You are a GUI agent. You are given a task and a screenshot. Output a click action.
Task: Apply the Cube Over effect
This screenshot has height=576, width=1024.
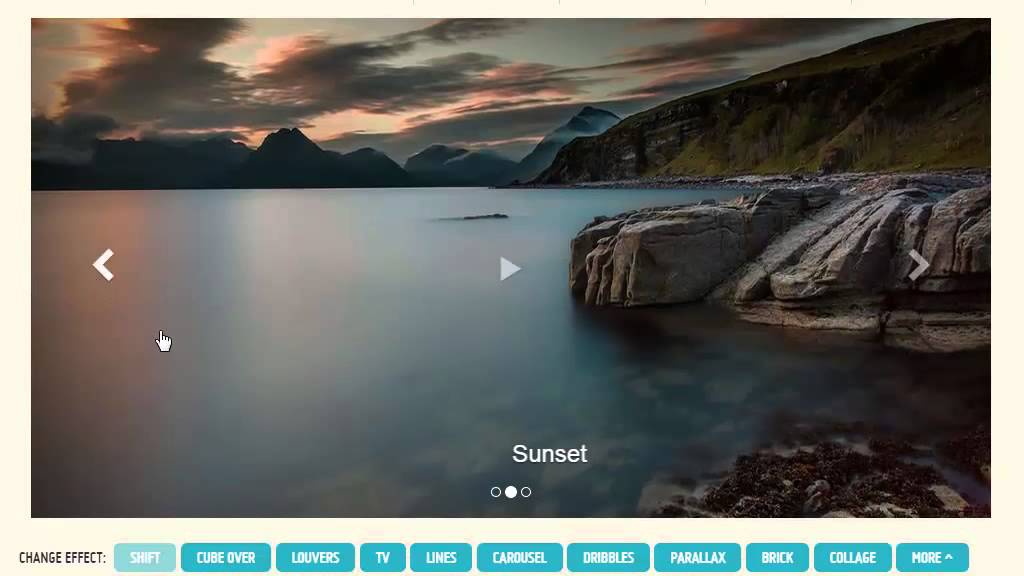[x=226, y=558]
